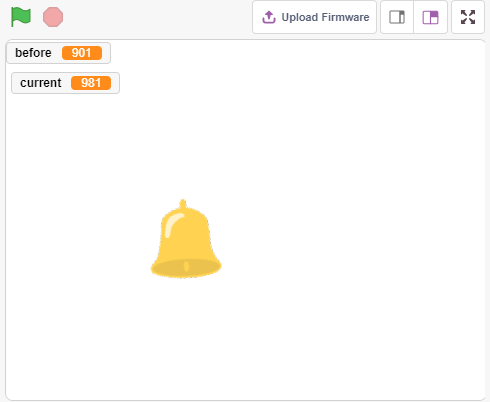This screenshot has width=490, height=402.
Task: Switch to large stage layout
Action: coord(430,17)
